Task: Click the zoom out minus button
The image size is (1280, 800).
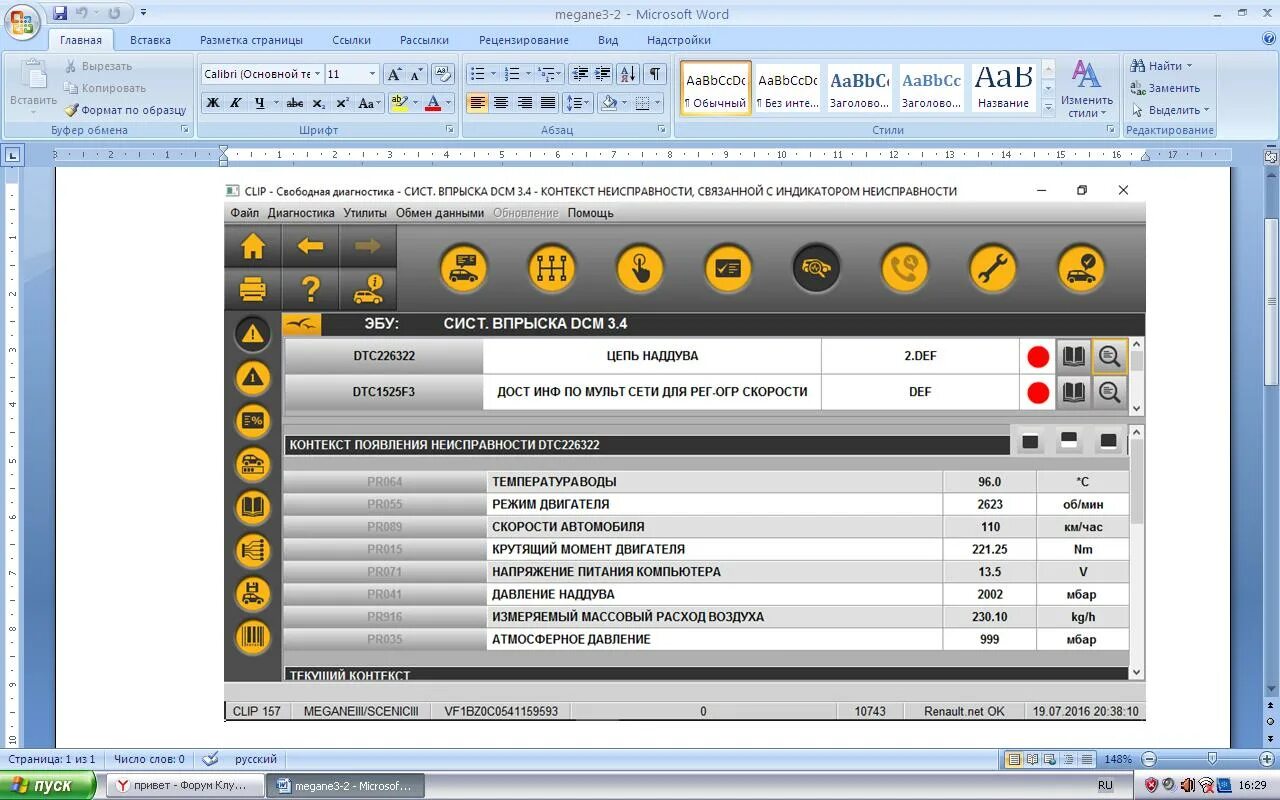Action: click(x=1149, y=759)
